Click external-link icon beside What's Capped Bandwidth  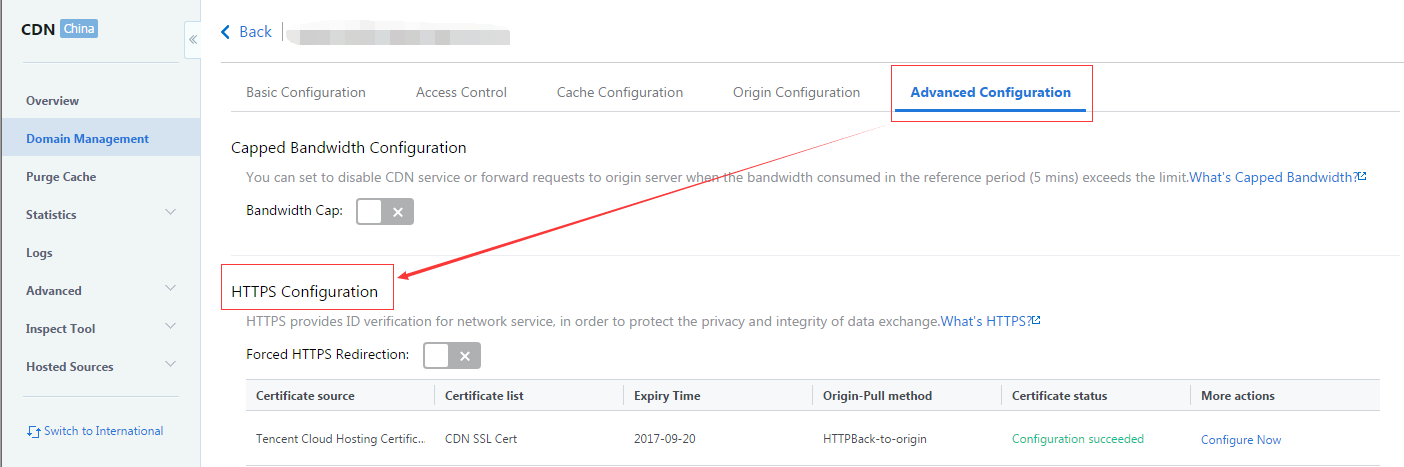click(x=1362, y=176)
